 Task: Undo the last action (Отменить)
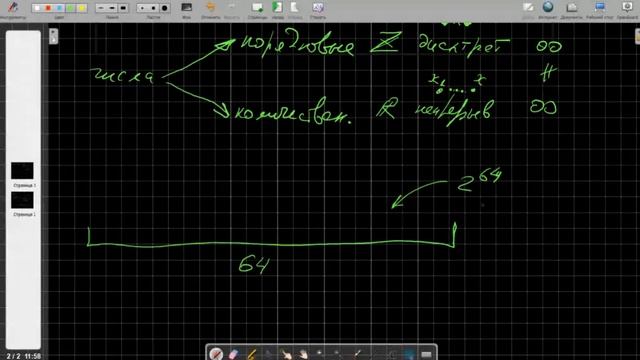[x=211, y=7]
